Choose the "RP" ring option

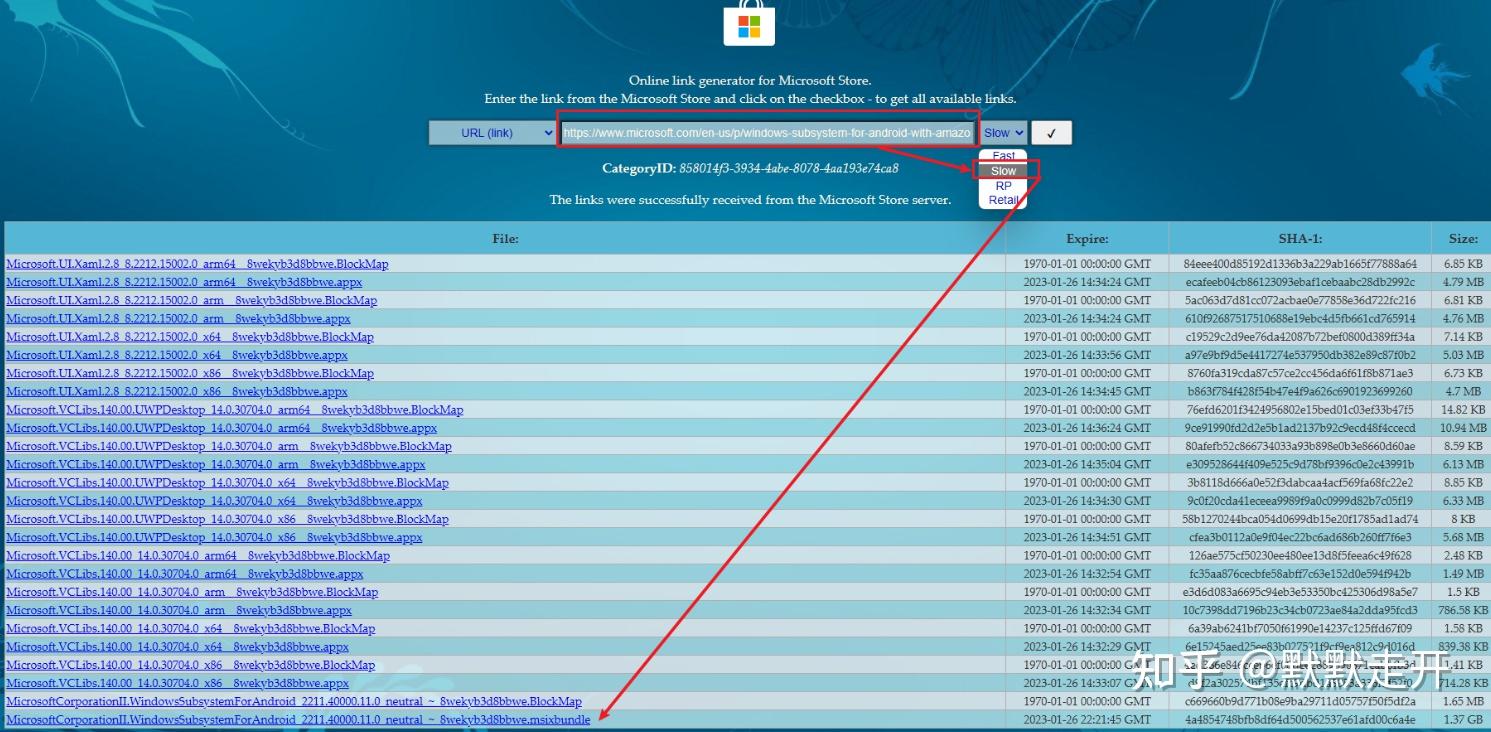point(1002,185)
